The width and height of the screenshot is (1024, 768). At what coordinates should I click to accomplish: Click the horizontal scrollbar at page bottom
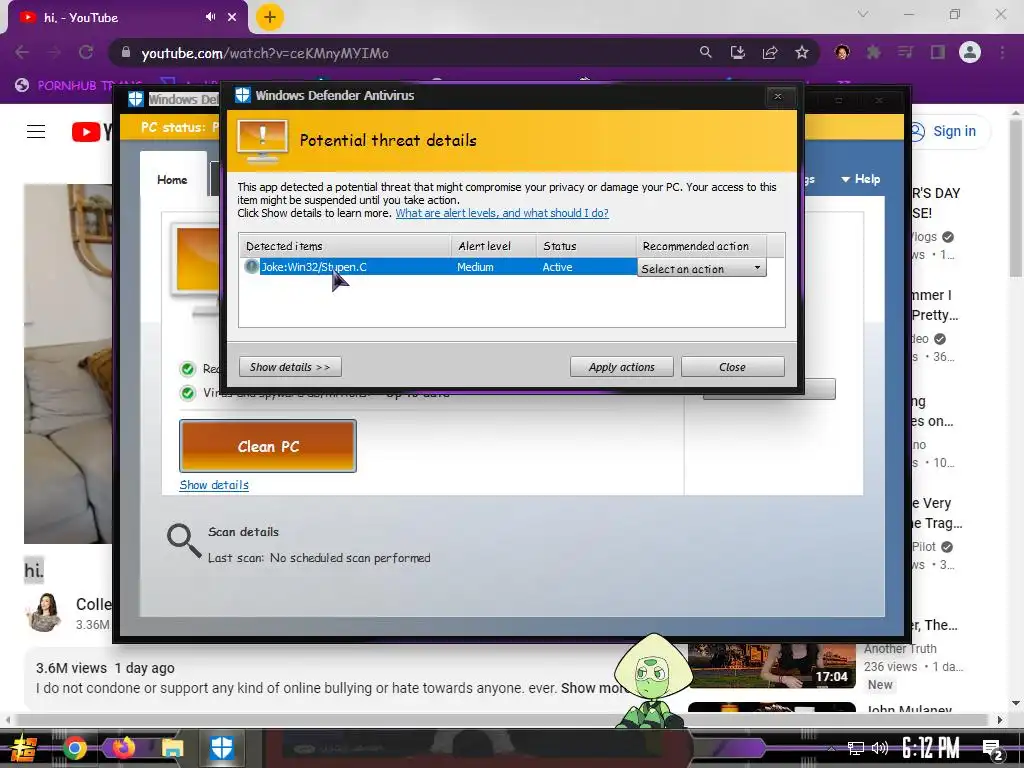[503, 720]
